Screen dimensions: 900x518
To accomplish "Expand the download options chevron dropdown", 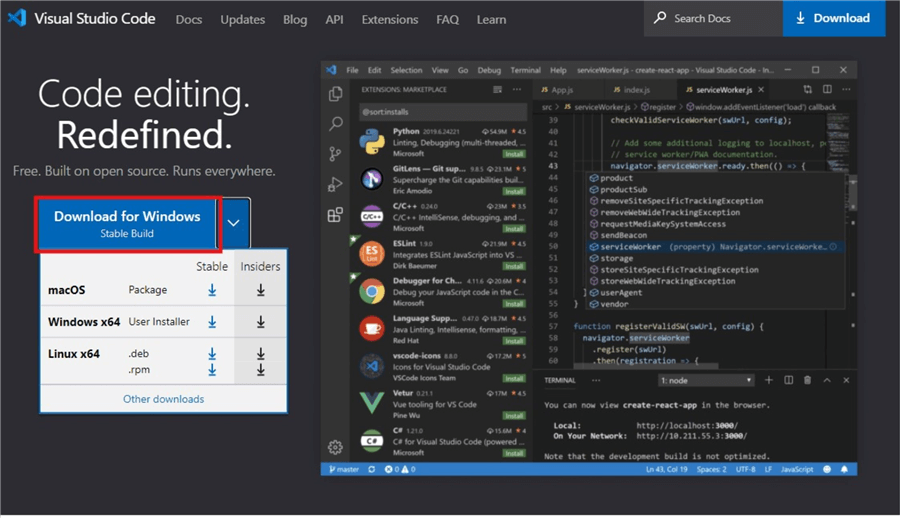I will (x=233, y=223).
